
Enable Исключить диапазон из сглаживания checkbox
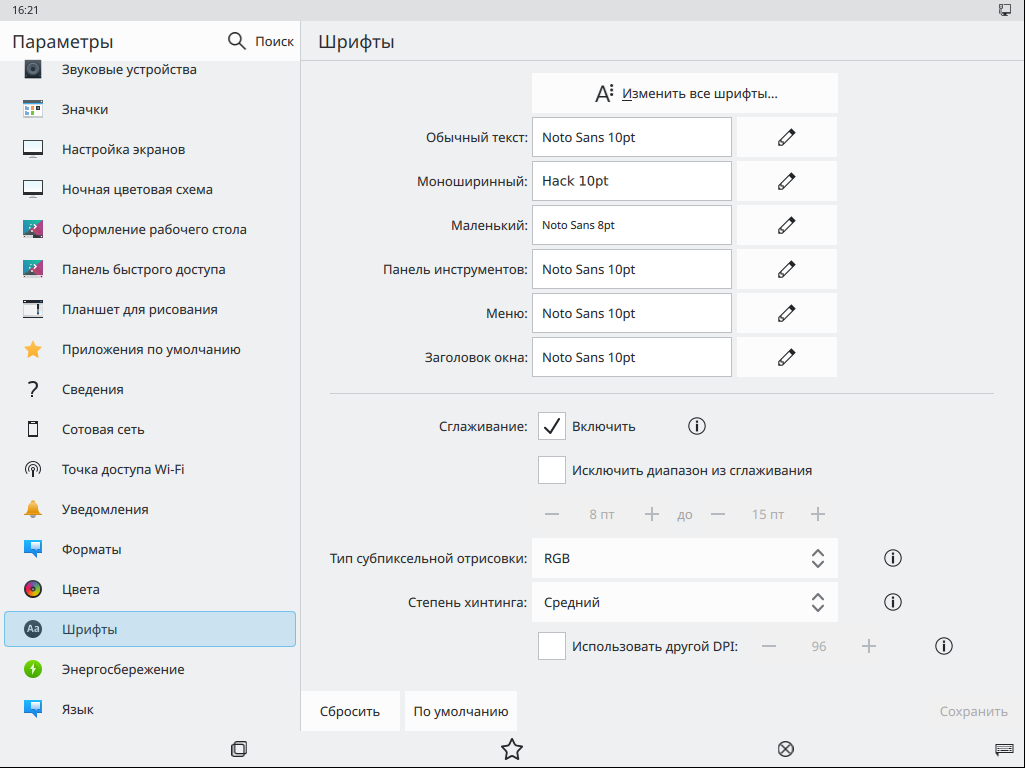pyautogui.click(x=552, y=470)
